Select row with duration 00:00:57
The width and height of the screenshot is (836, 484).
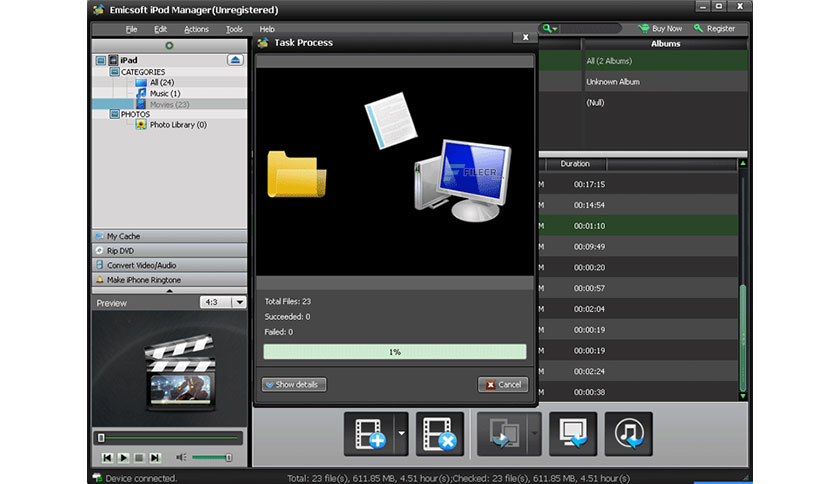(x=638, y=288)
